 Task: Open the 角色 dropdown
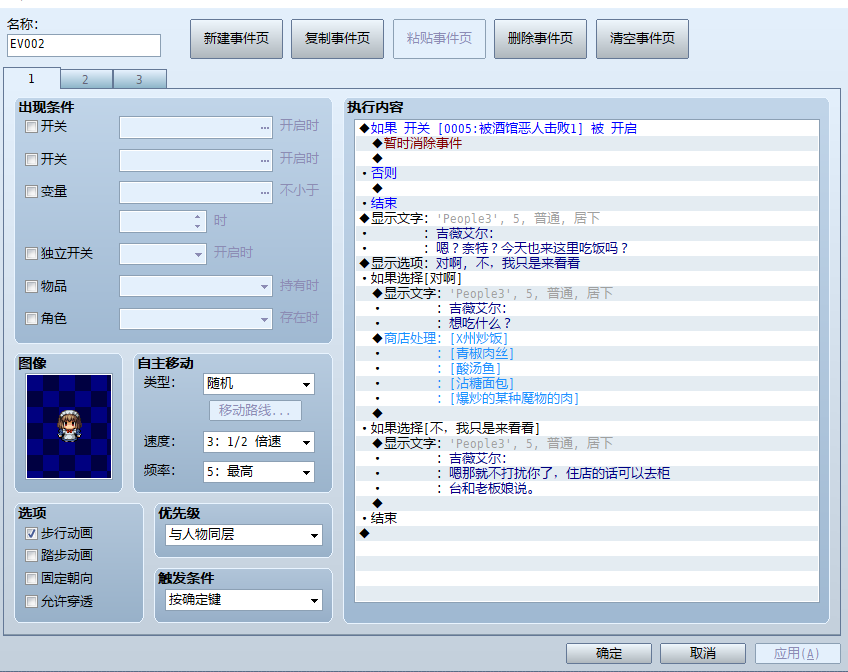pyautogui.click(x=196, y=318)
